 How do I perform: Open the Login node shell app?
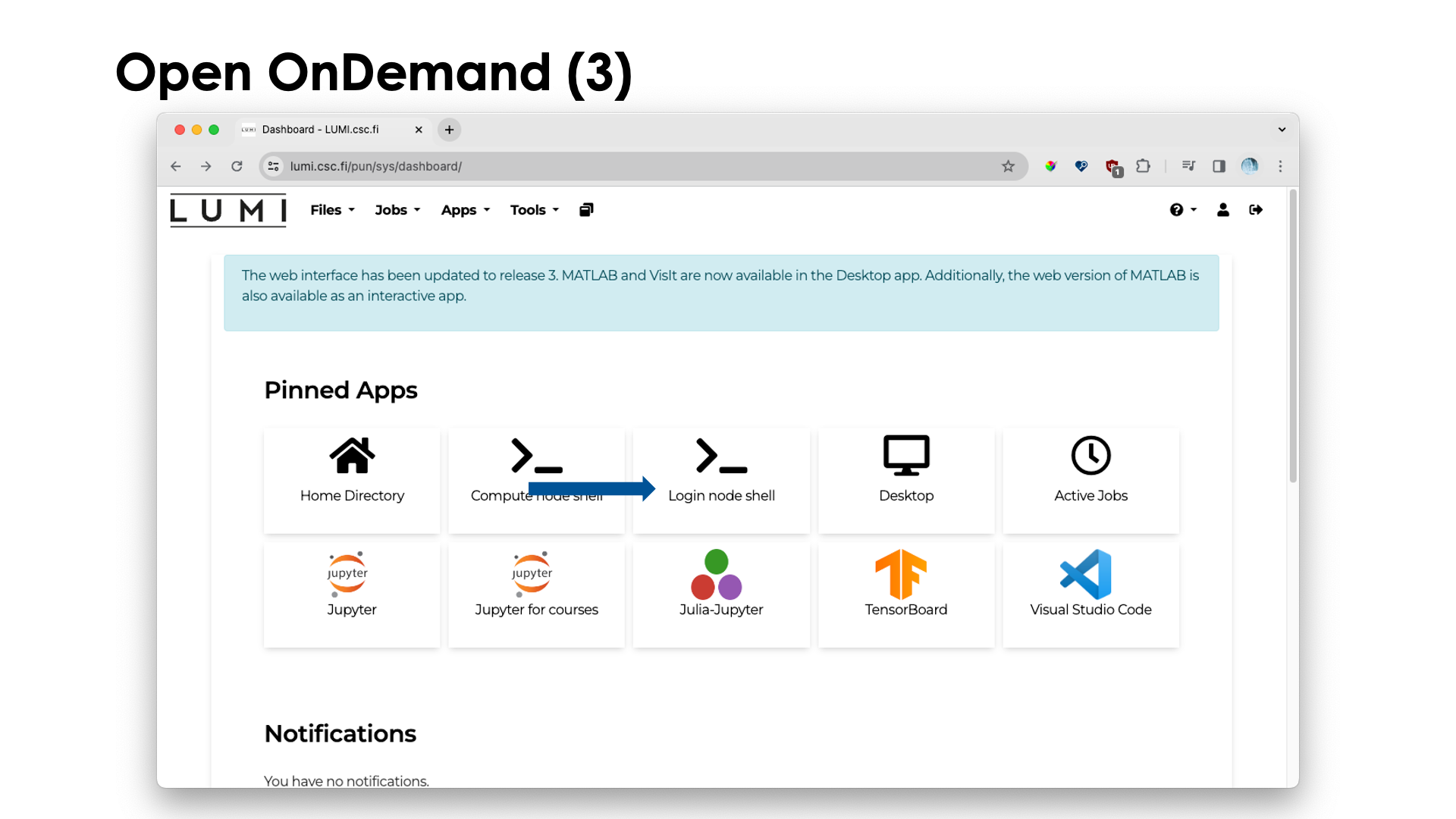pyautogui.click(x=721, y=480)
